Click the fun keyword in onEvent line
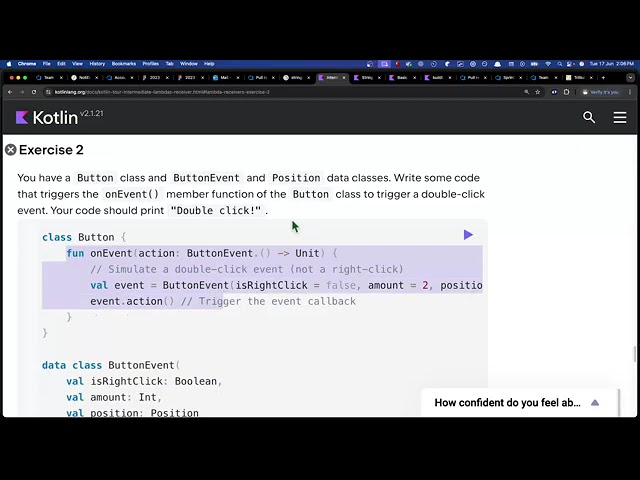The width and height of the screenshot is (640, 480). click(75, 253)
